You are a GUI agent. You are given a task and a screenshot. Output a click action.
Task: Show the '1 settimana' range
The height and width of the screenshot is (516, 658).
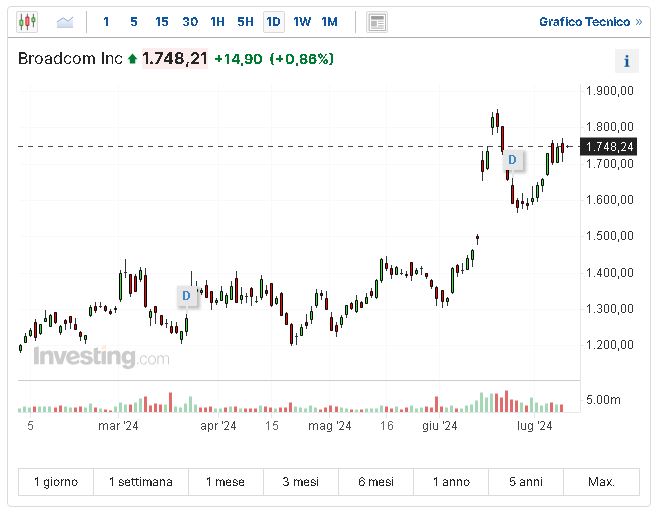[141, 482]
